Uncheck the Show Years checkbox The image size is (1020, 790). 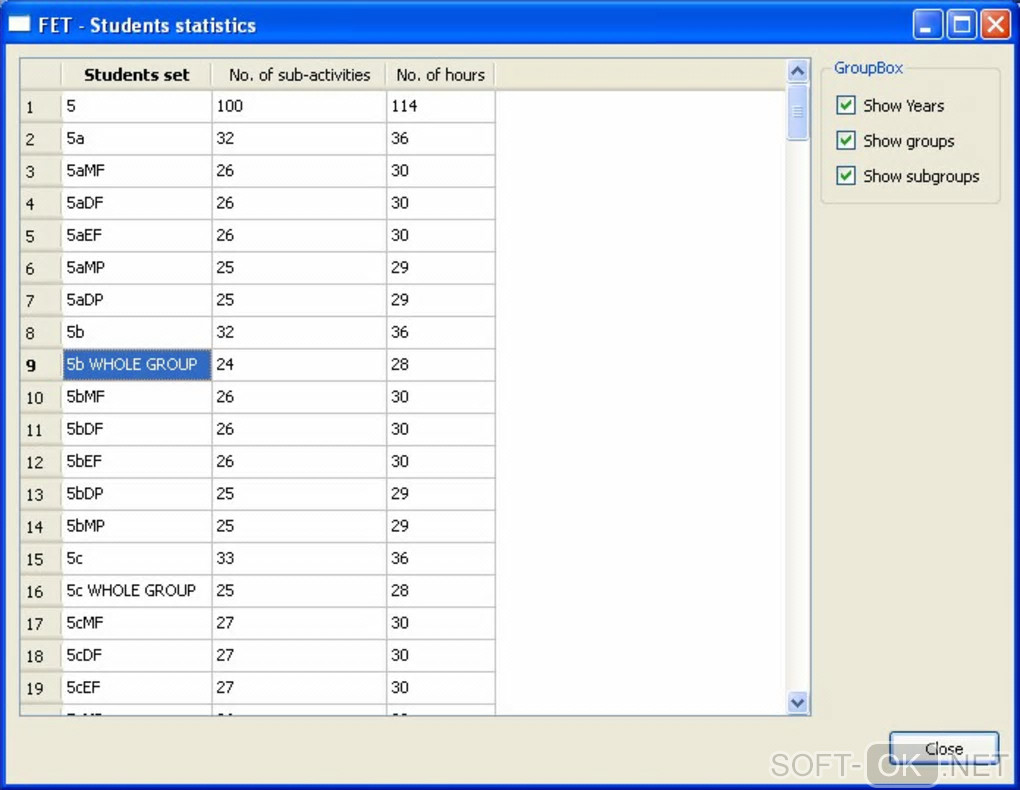(846, 105)
